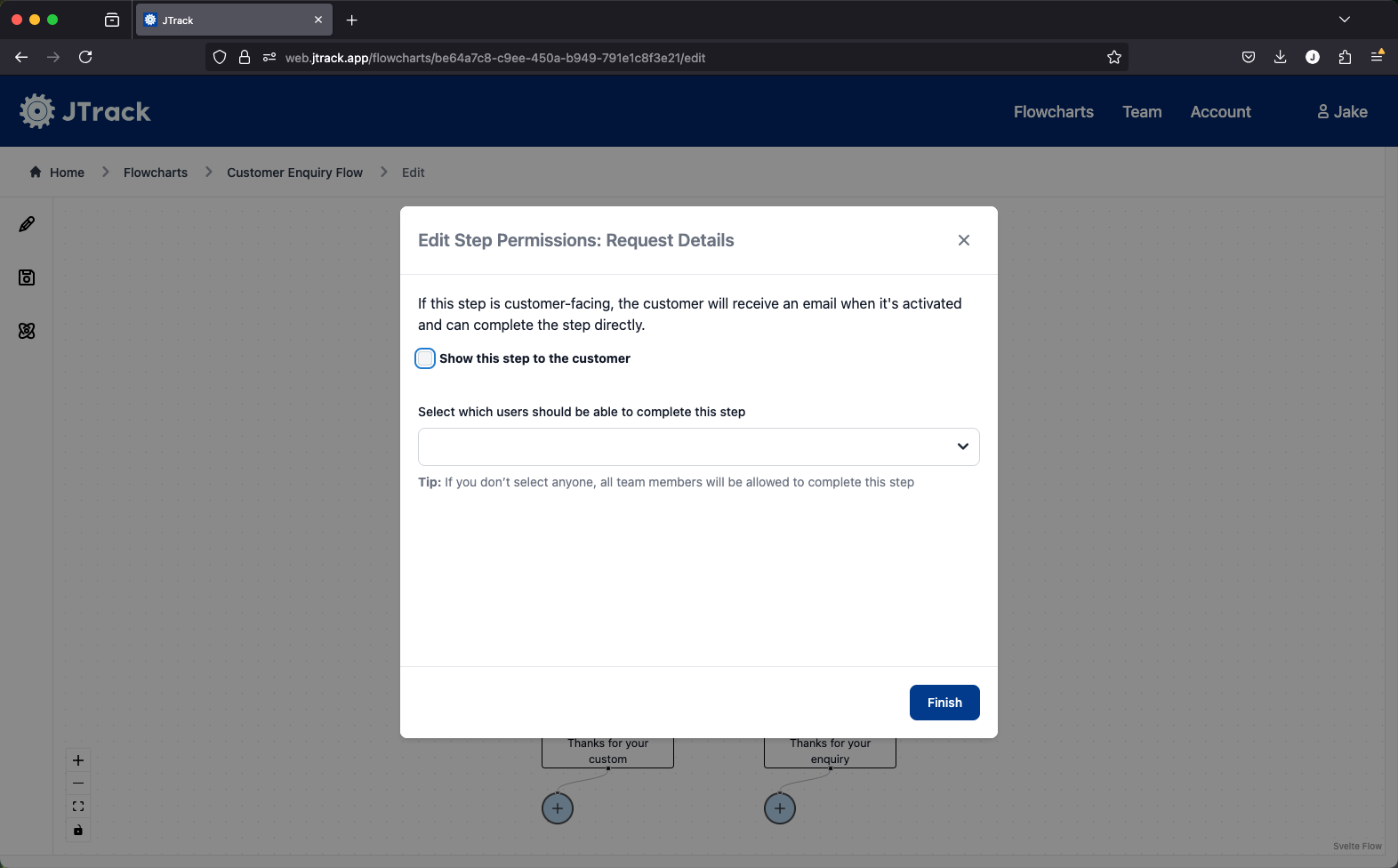Click the Edit breadcrumb item

(414, 173)
